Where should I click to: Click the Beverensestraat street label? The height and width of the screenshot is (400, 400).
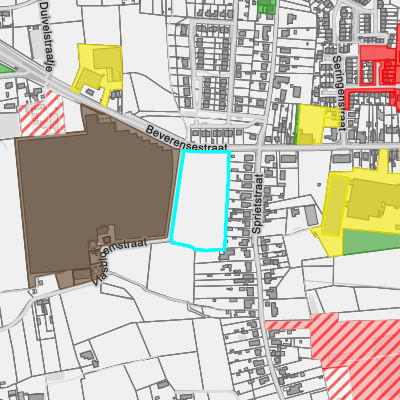click(187, 138)
